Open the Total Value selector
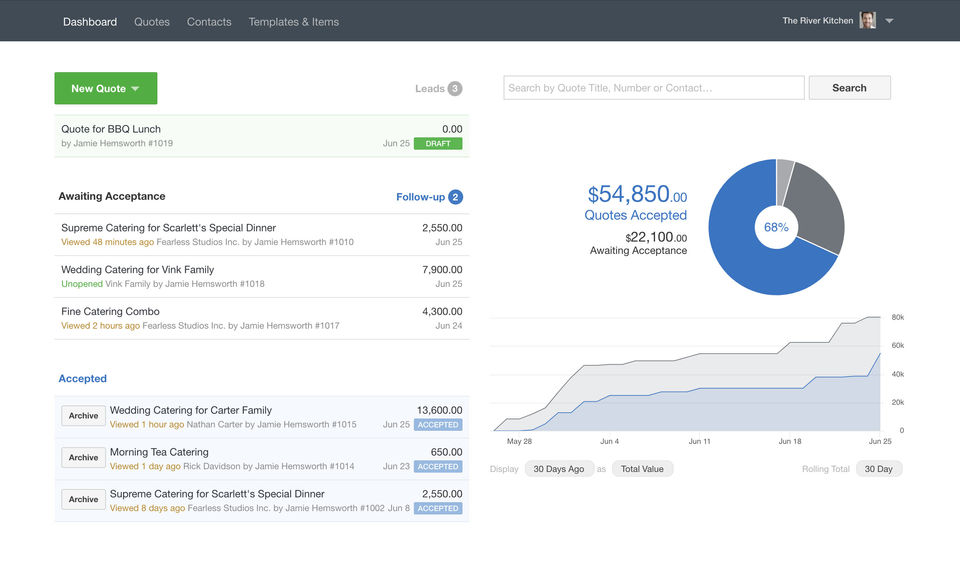 [643, 469]
